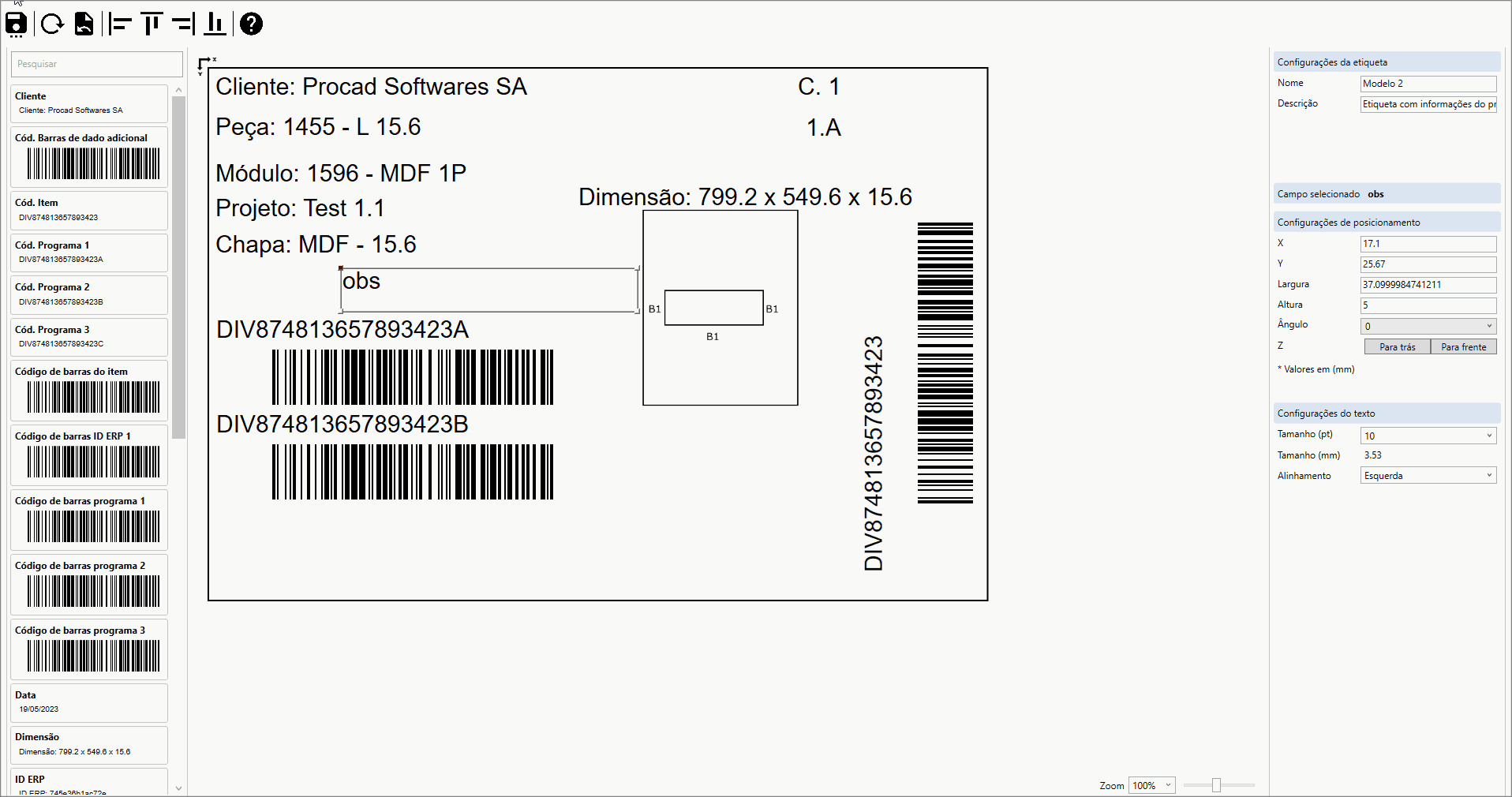Click the obs field box on canvas
This screenshot has width=1512, height=797.
click(x=489, y=290)
